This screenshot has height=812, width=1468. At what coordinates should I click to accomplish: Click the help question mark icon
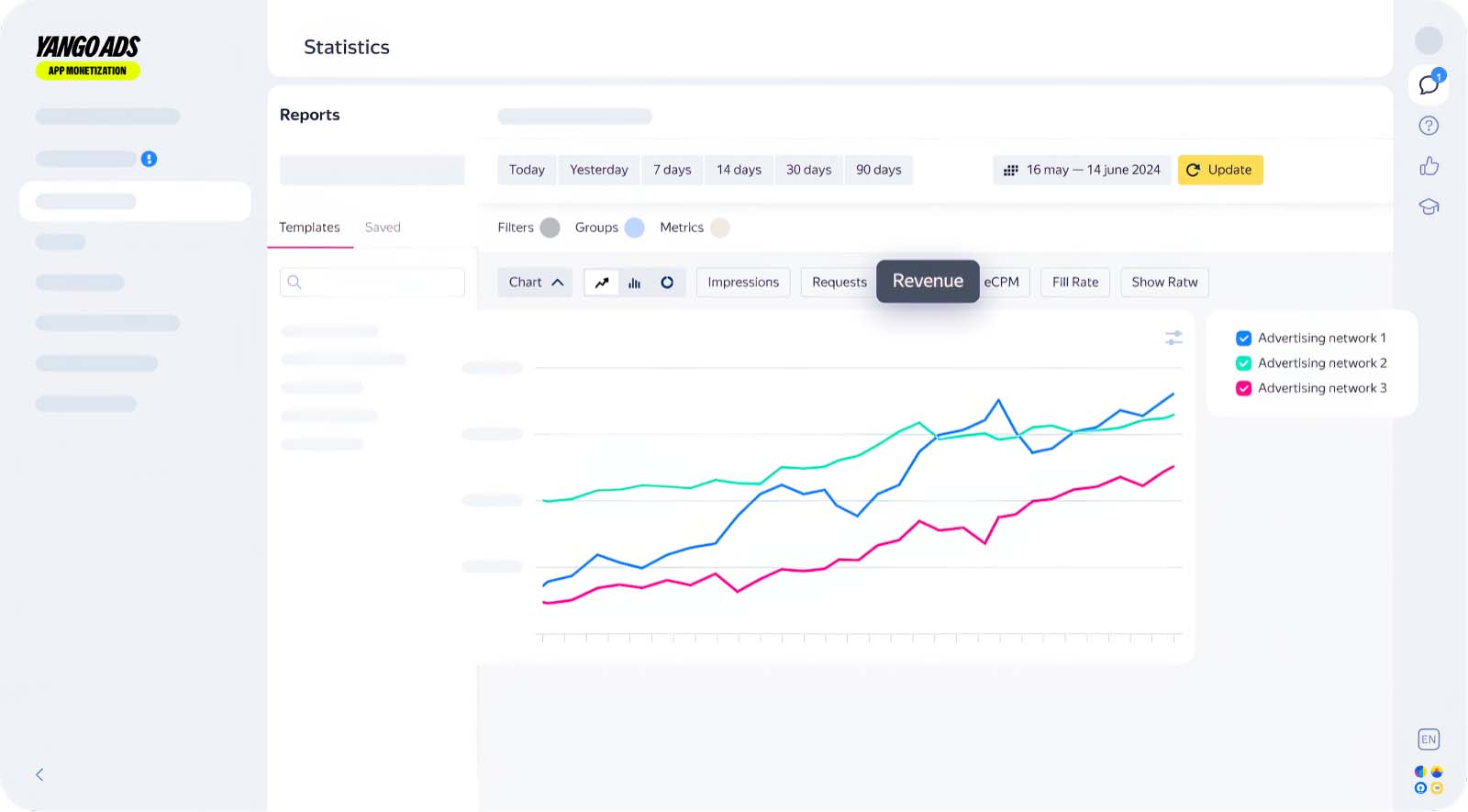pos(1429,126)
